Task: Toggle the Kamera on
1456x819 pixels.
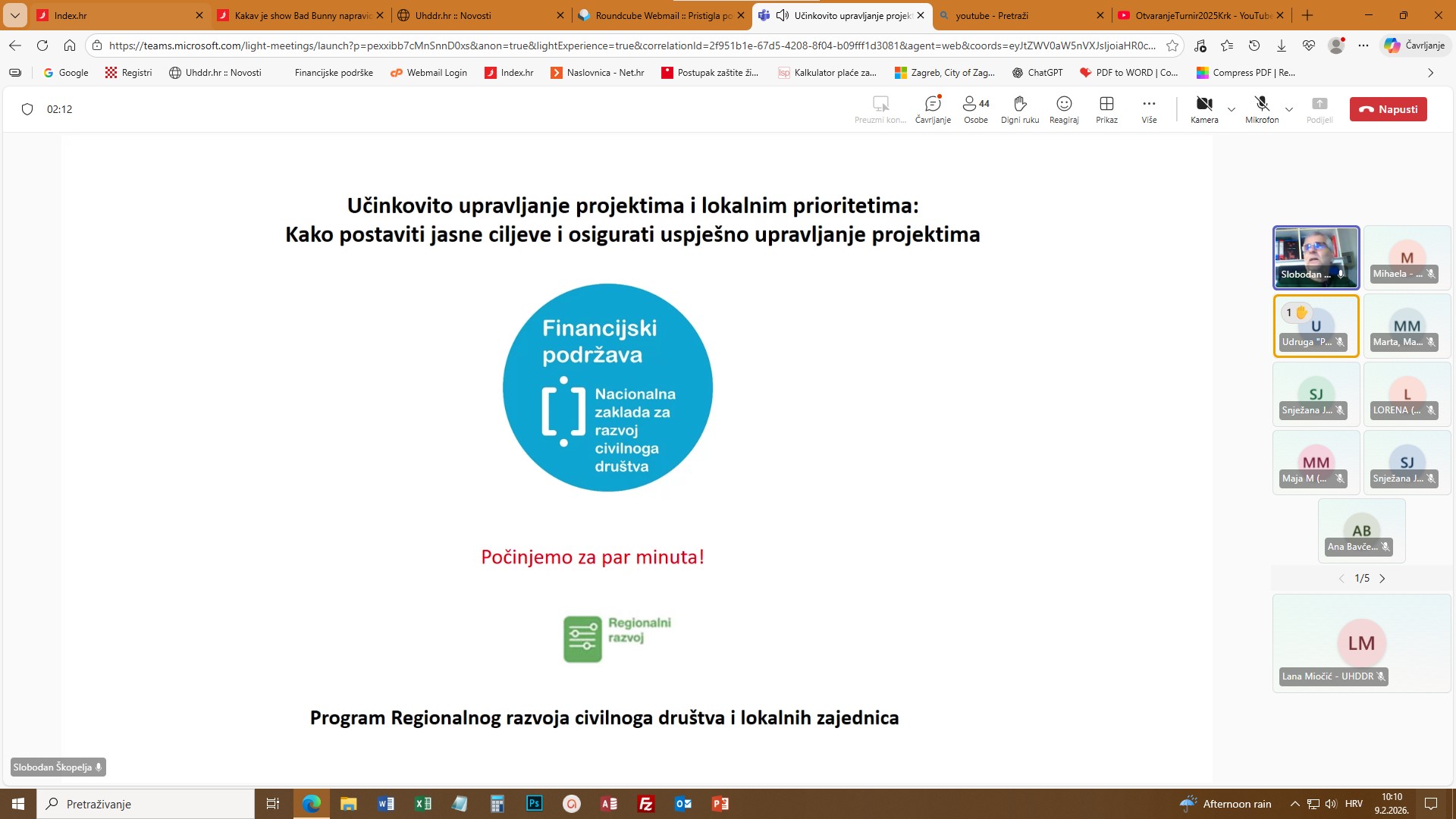Action: pyautogui.click(x=1203, y=108)
